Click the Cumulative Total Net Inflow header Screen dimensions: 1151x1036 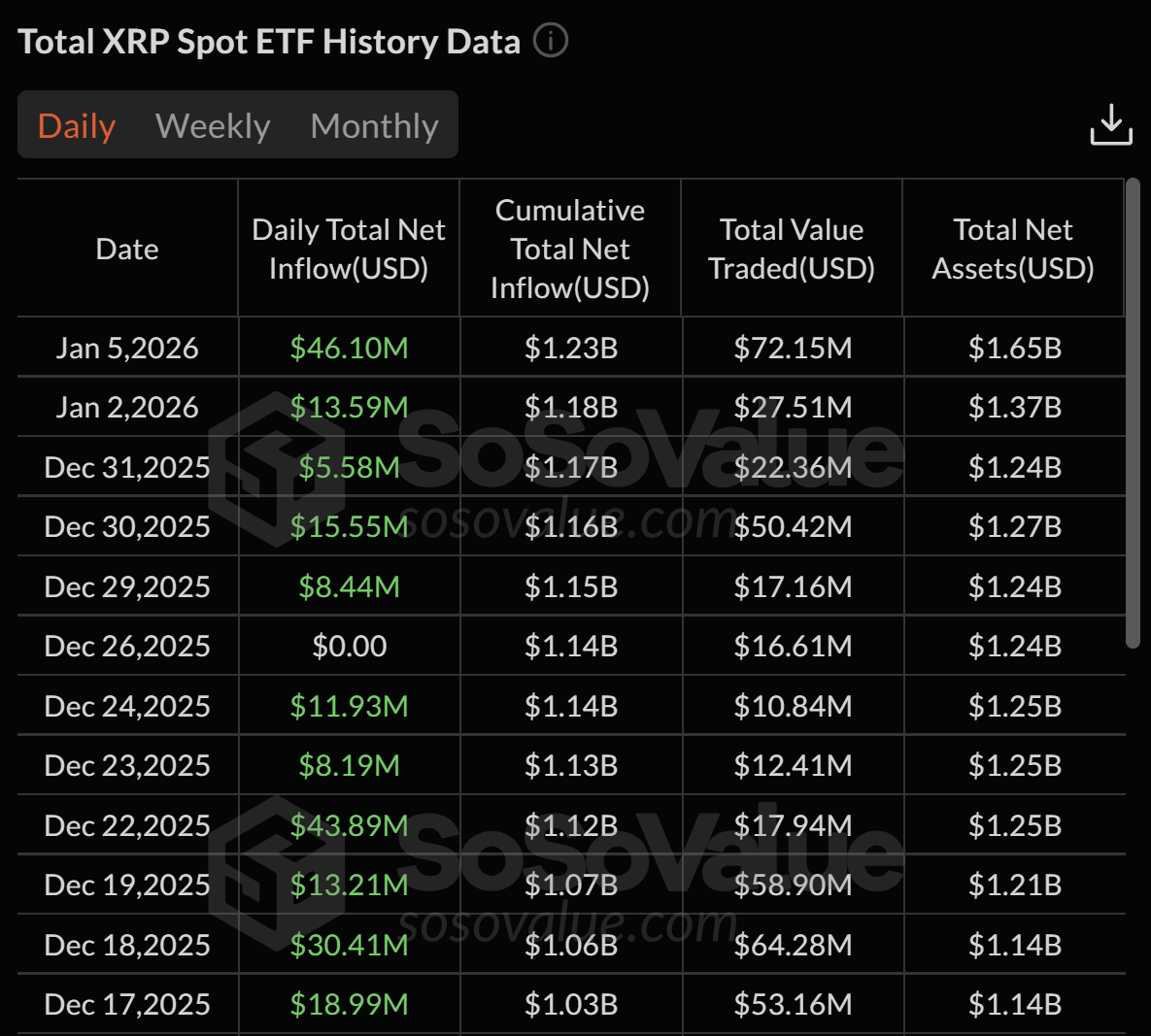pyautogui.click(x=570, y=249)
